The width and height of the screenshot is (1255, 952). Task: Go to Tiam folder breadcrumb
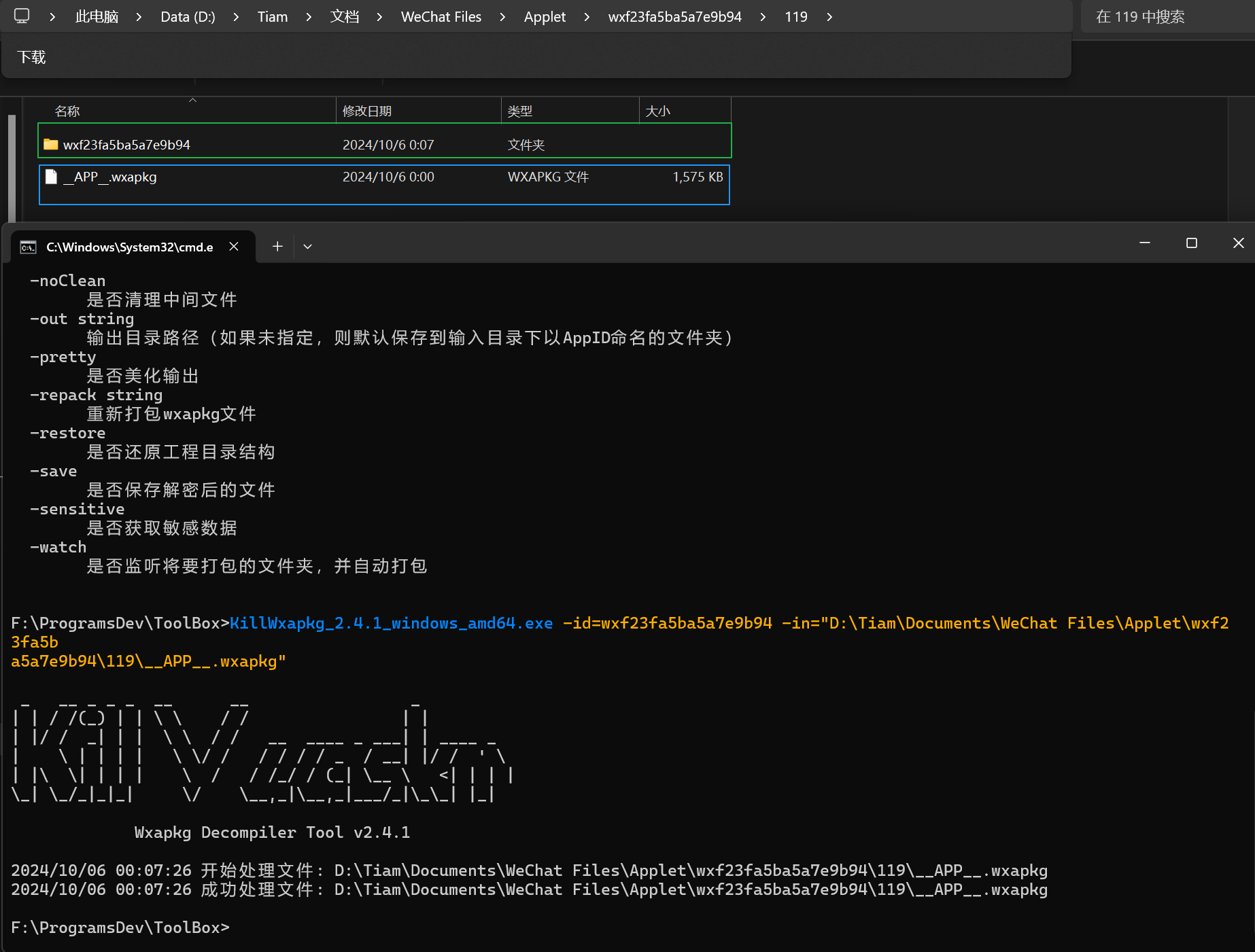pos(273,17)
